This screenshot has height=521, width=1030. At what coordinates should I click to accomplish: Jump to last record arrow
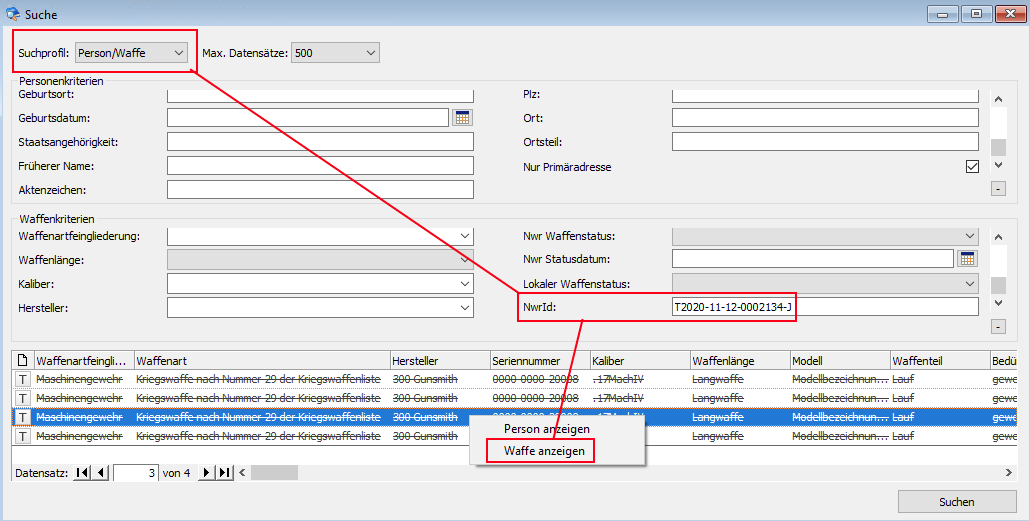coord(224,473)
